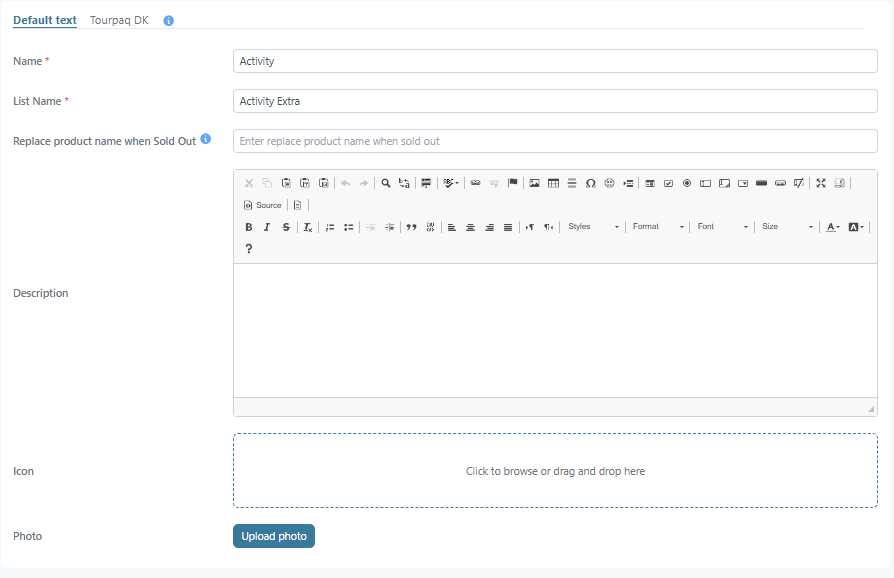Toggle Source view in editor
Image resolution: width=894 pixels, height=578 pixels.
tap(263, 205)
